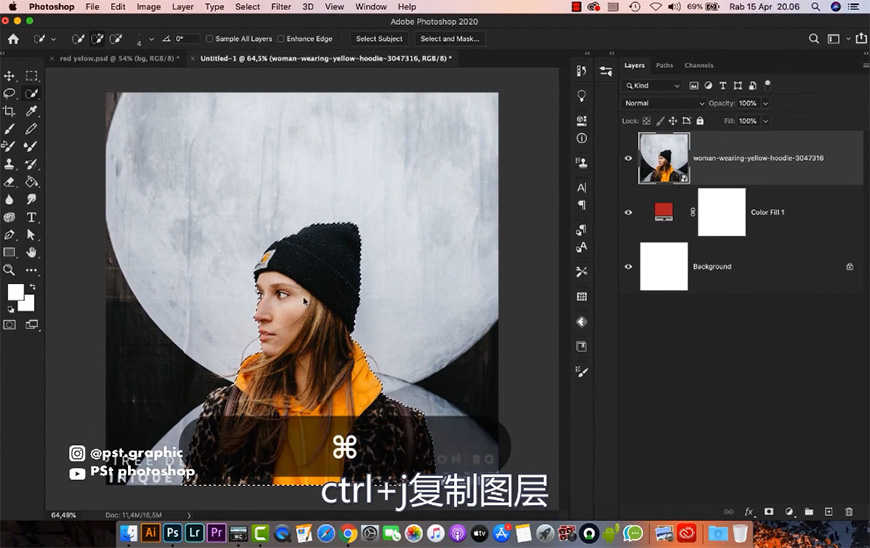Select the Paint Bucket tool
This screenshot has height=548, width=870.
32,182
